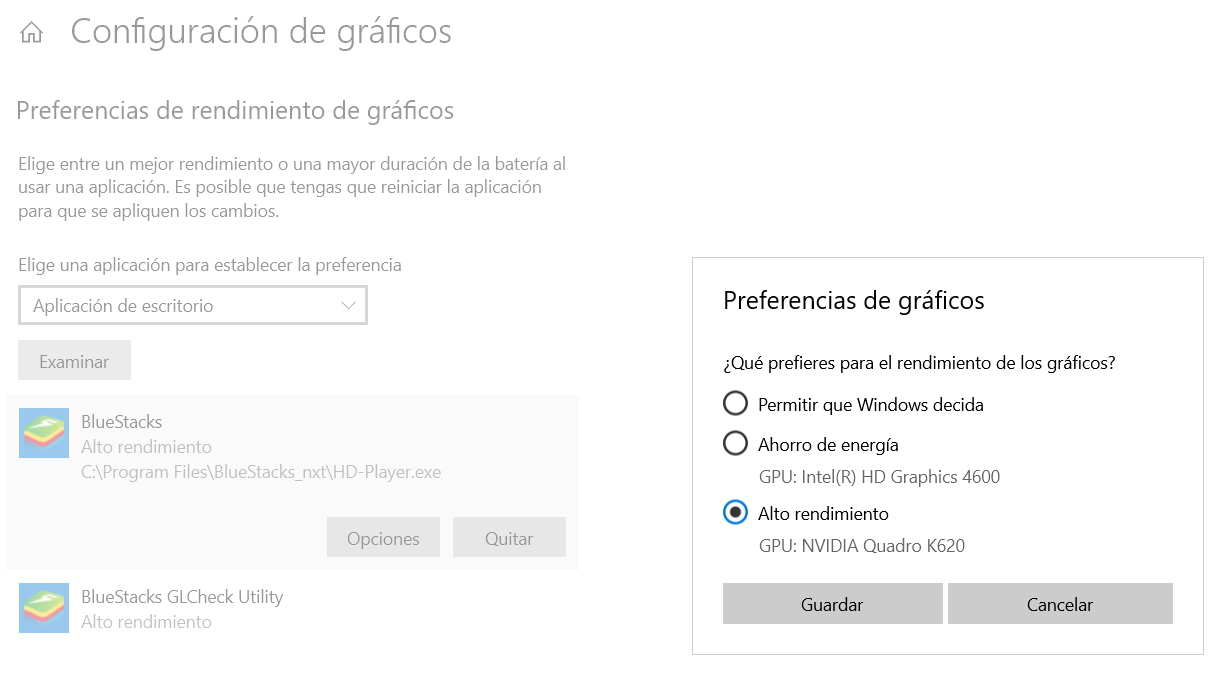This screenshot has height=673, width=1223.
Task: Open Opciones for BlueStacks
Action: coord(383,537)
